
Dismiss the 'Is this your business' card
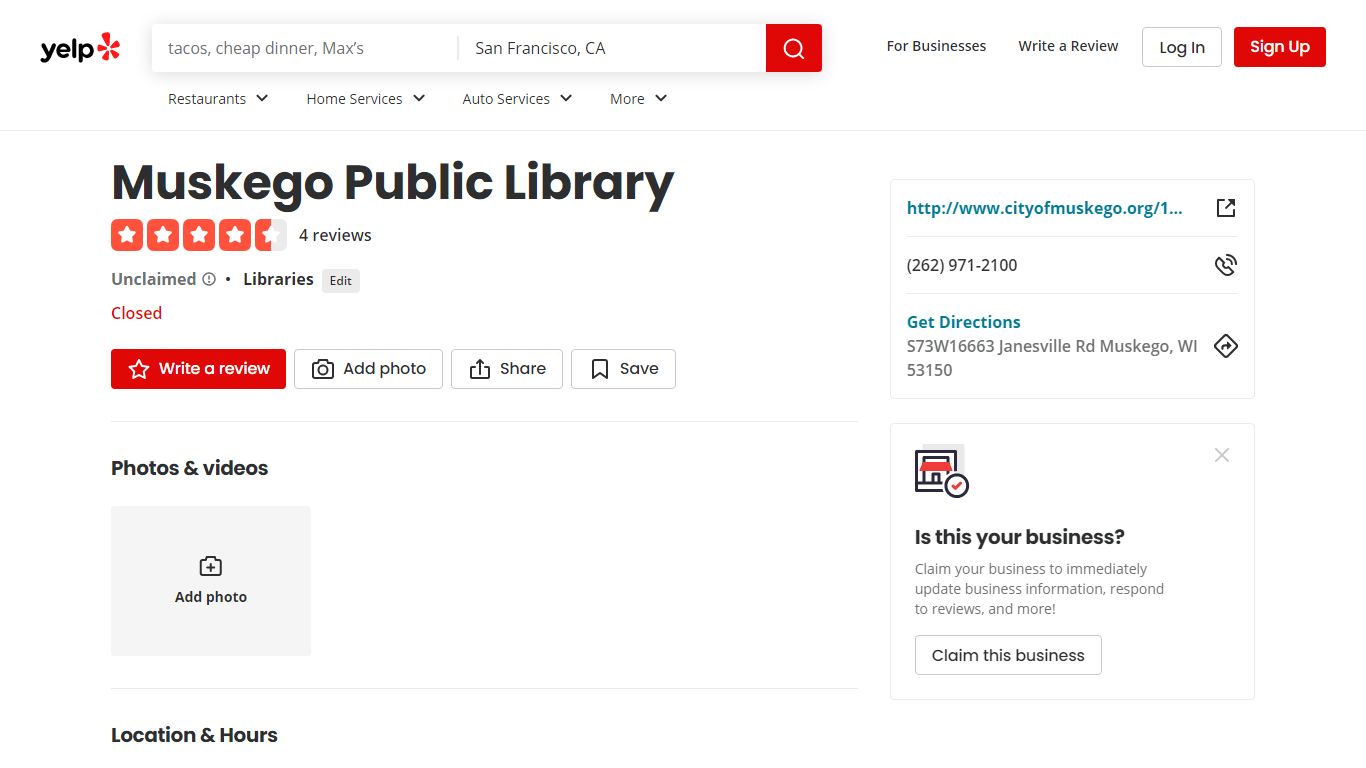coord(1222,455)
